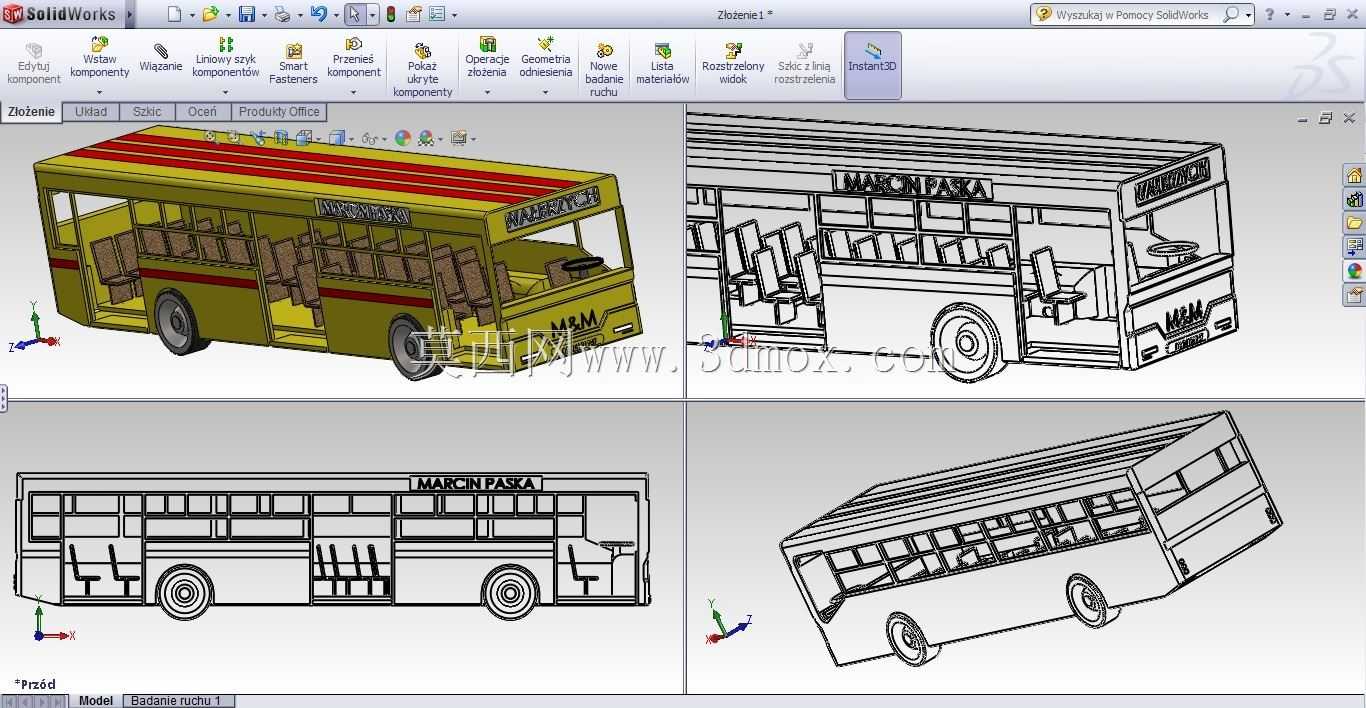The width and height of the screenshot is (1366, 708).
Task: Click the Wiązanie paperclip tool
Action: [x=161, y=58]
